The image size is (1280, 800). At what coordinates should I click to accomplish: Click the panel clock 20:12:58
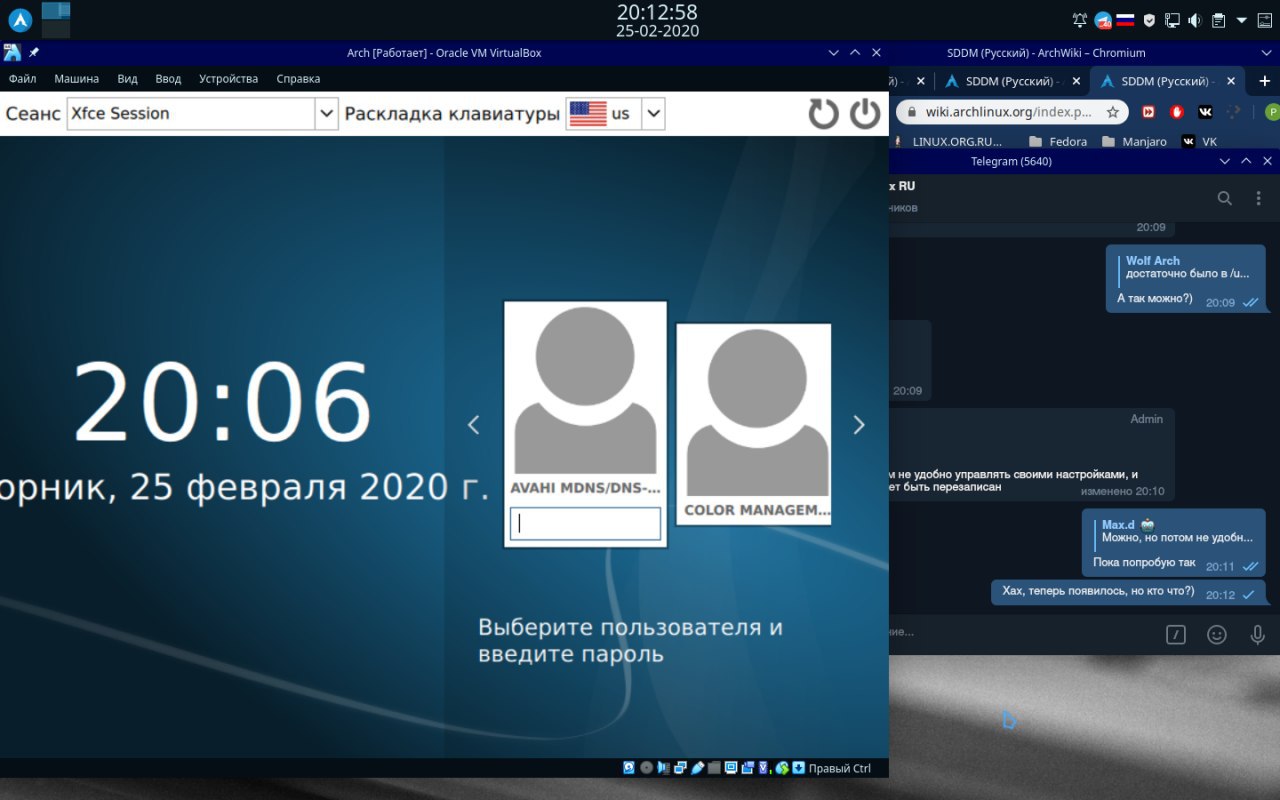click(x=657, y=12)
